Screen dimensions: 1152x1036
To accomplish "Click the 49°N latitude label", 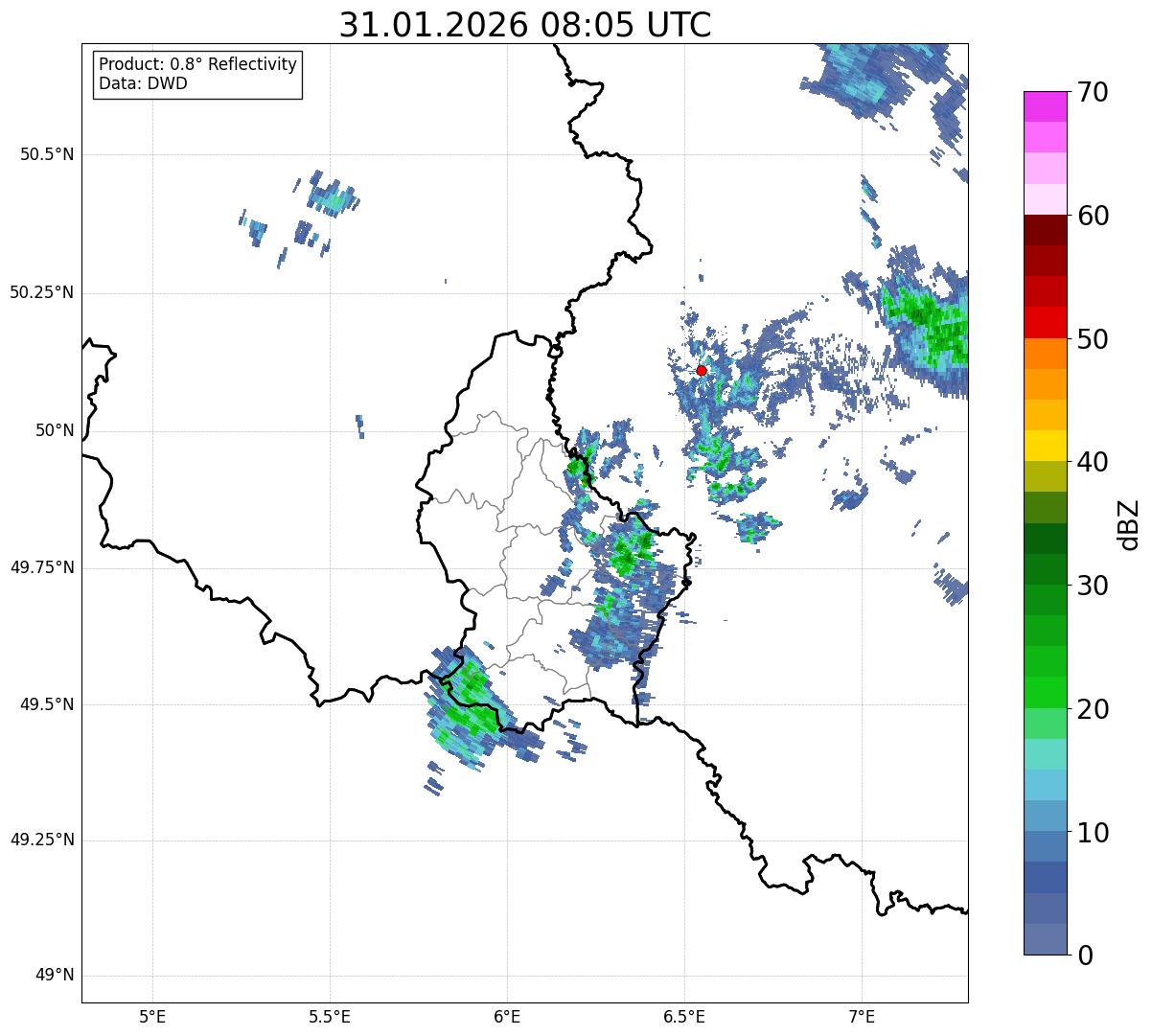I will tap(55, 976).
